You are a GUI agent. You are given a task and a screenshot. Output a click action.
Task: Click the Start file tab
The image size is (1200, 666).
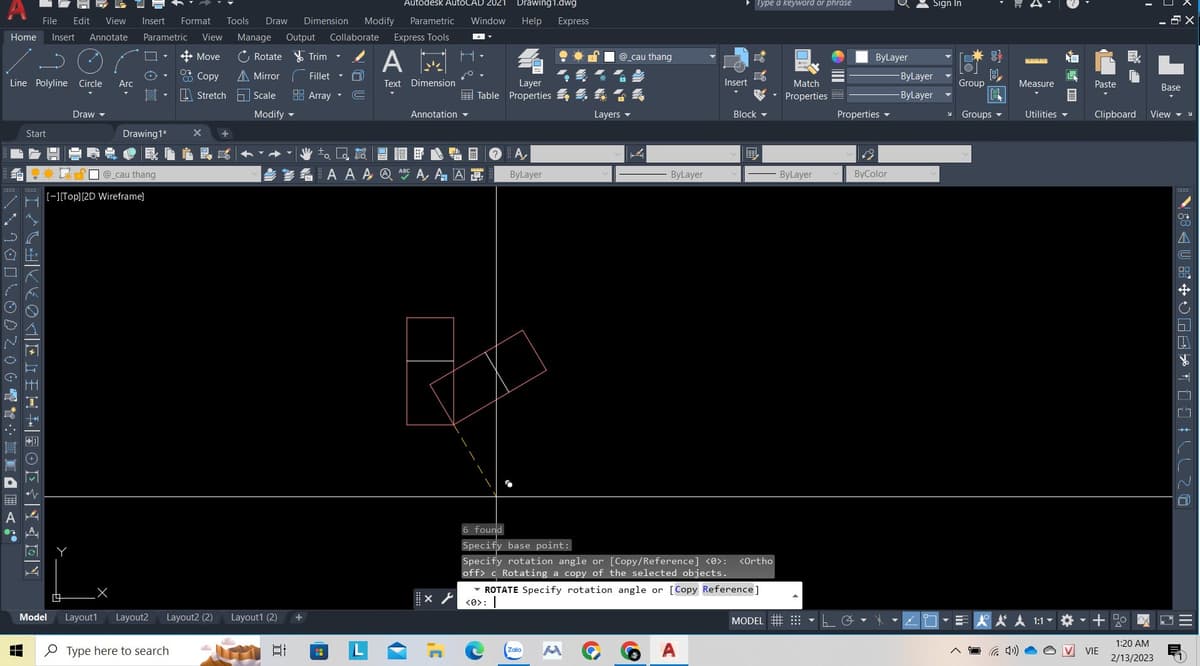pos(35,133)
